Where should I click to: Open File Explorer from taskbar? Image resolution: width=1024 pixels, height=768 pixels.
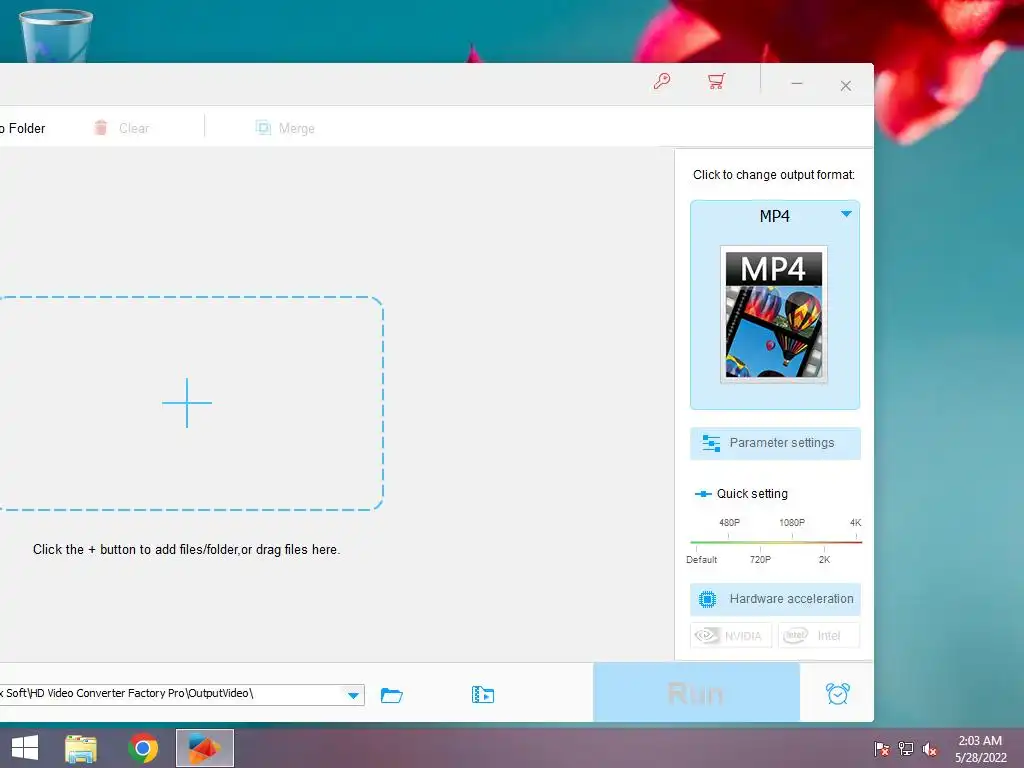81,748
